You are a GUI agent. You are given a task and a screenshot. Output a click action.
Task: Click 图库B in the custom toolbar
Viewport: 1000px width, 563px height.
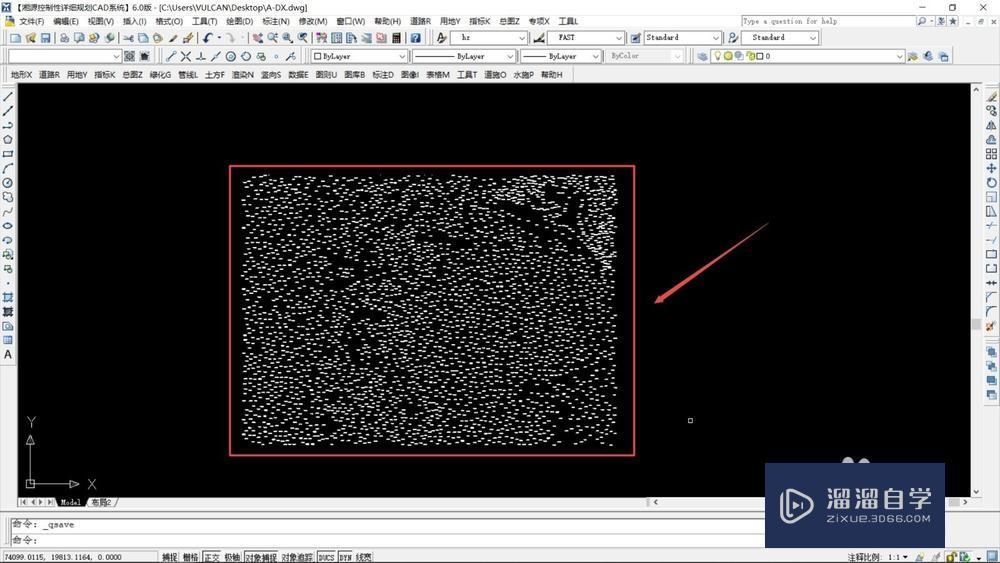click(355, 75)
